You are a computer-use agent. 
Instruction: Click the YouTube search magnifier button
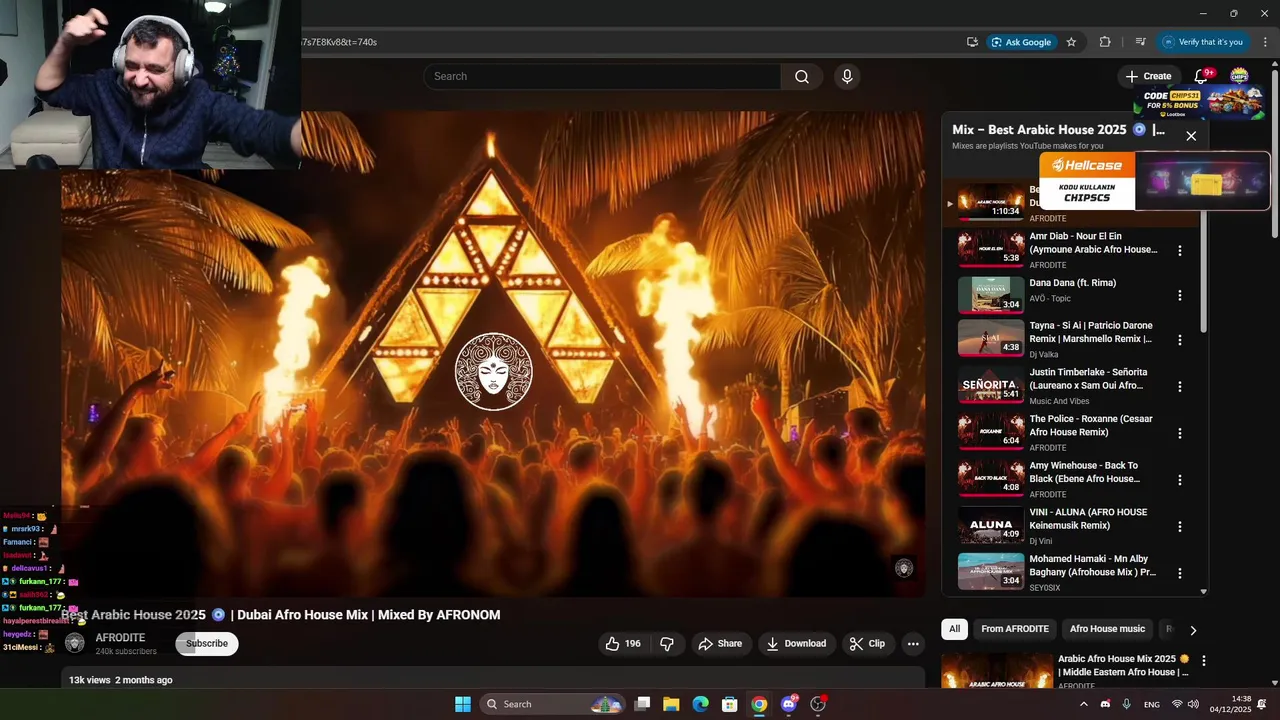pos(802,77)
